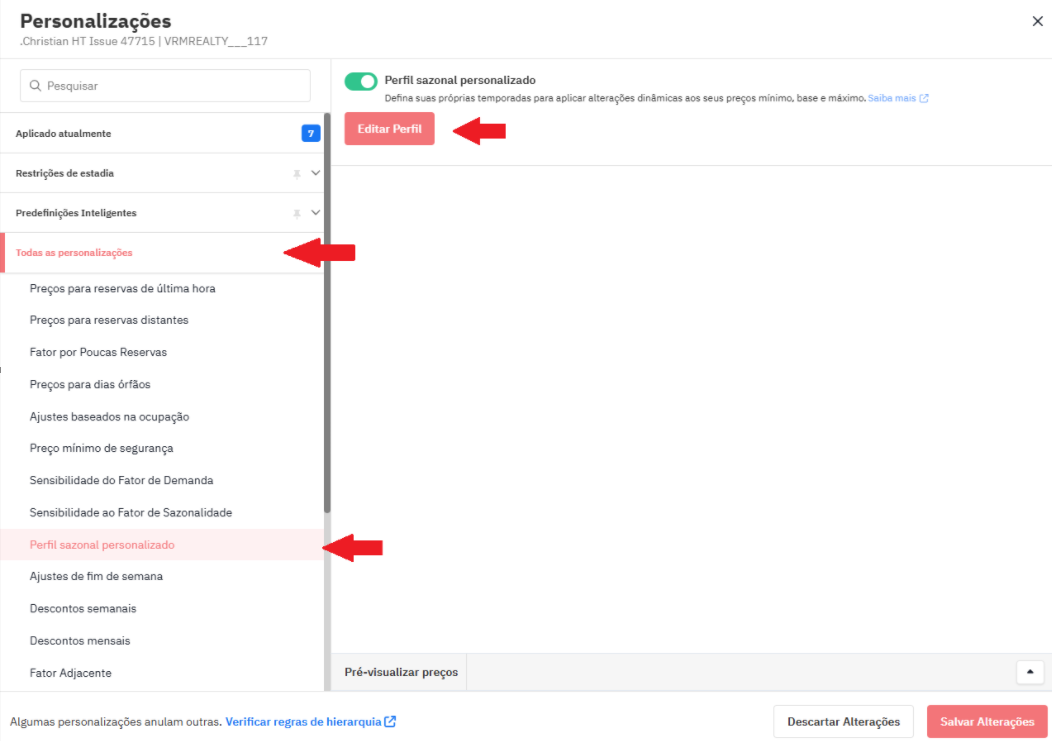Image resolution: width=1052 pixels, height=741 pixels.
Task: Select Ajustes de fim de semana
Action: pos(96,577)
